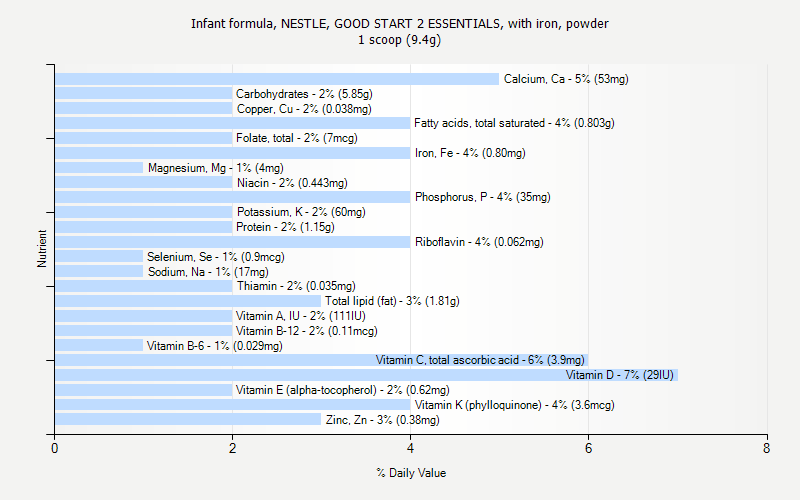Screen dimensions: 800x500
Task: Click the Sodium bar in the chart
Action: [99, 272]
